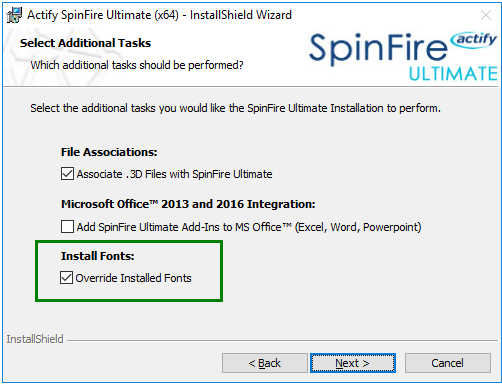Click the SpinFire logo text
Image resolution: width=502 pixels, height=384 pixels.
(x=378, y=49)
